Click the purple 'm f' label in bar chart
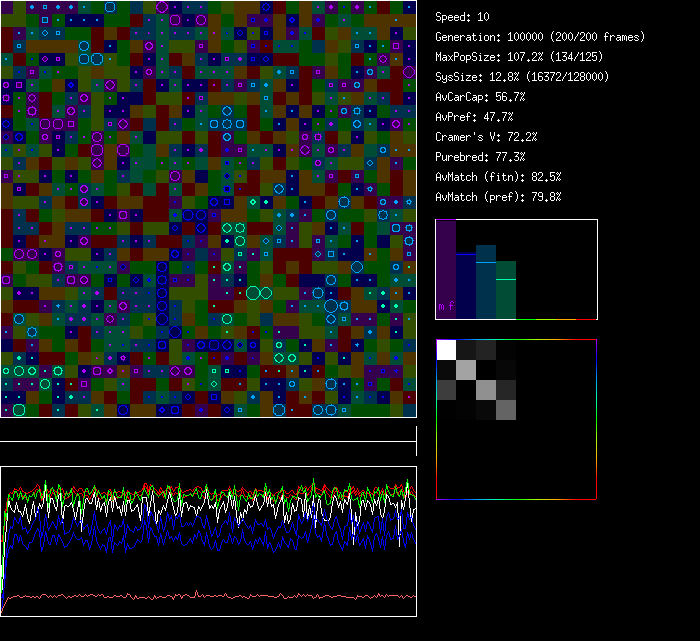 pos(446,306)
